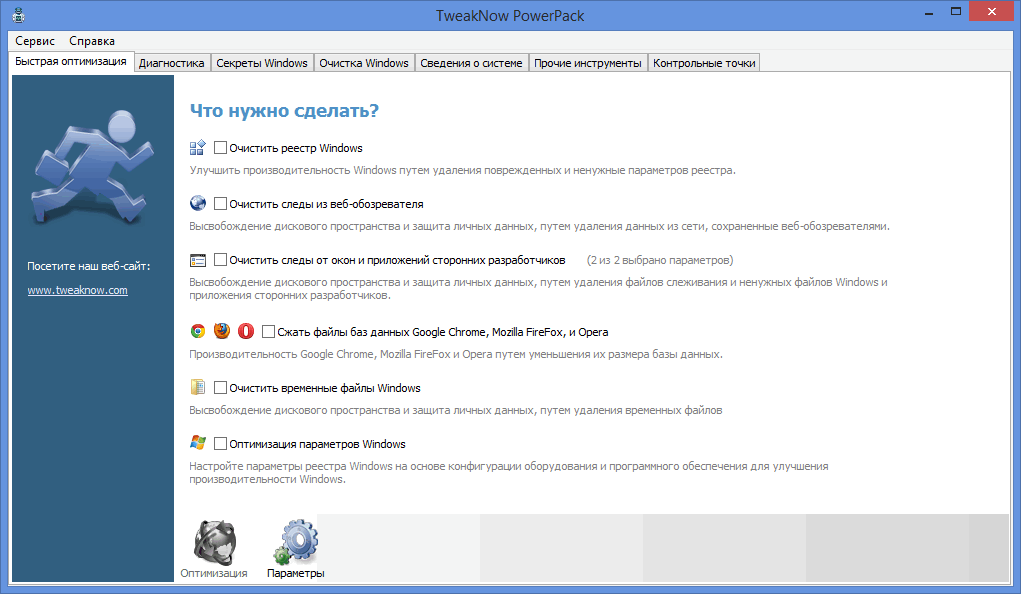This screenshot has height=594, width=1021.
Task: Click the running man logo image
Action: tap(93, 168)
